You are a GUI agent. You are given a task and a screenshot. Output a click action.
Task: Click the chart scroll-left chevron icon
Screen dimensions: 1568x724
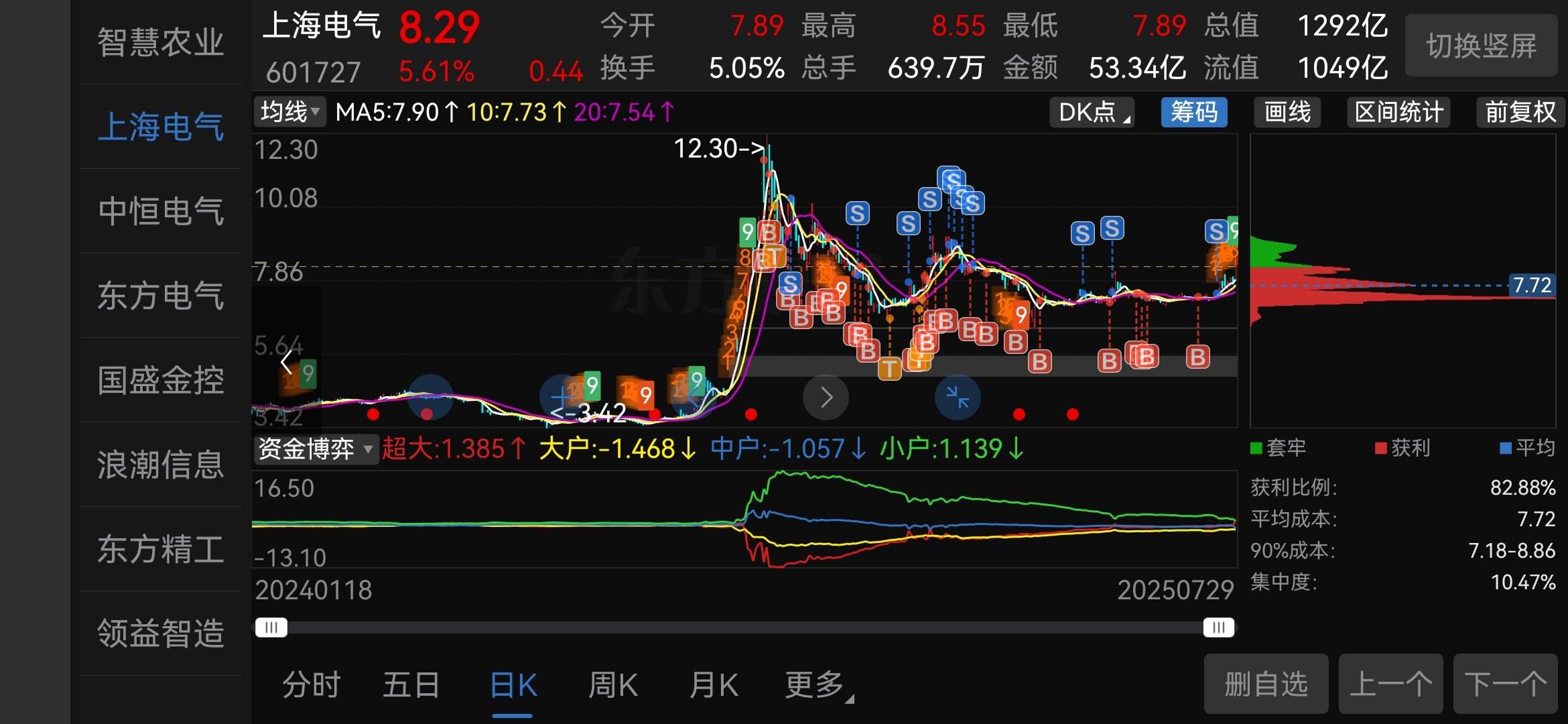(x=287, y=362)
